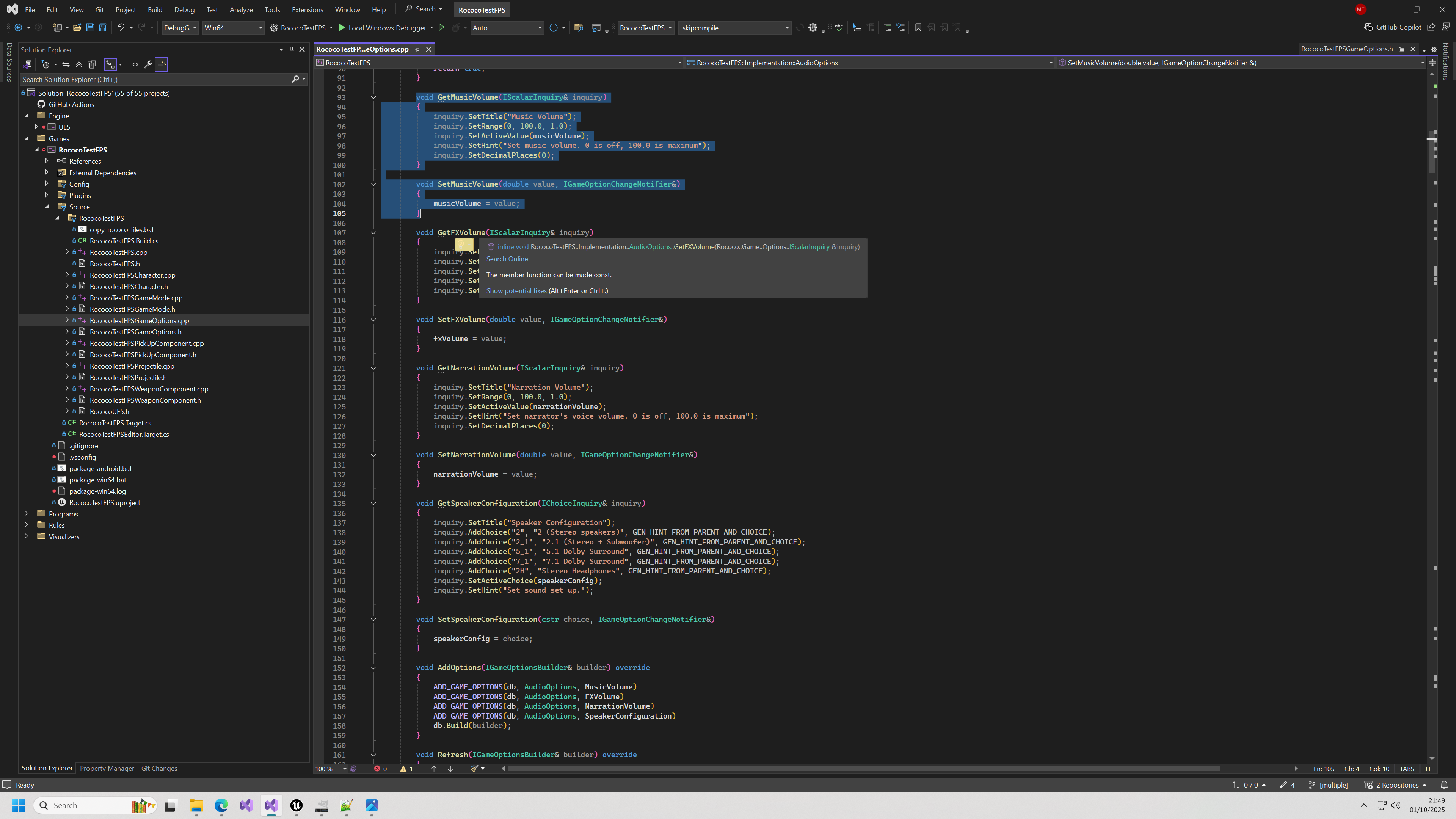
Task: Open Unreal Engine icon in taskbar
Action: [x=296, y=805]
